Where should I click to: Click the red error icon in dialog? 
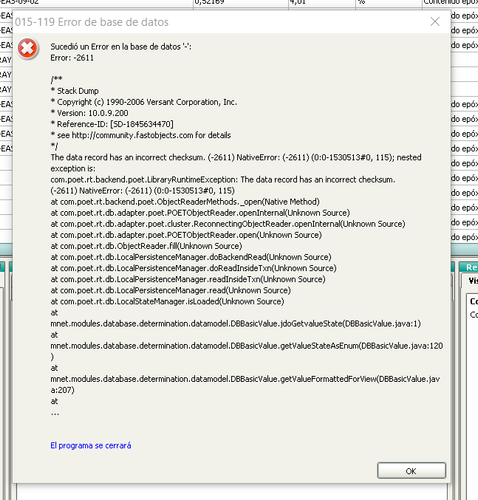click(27, 49)
